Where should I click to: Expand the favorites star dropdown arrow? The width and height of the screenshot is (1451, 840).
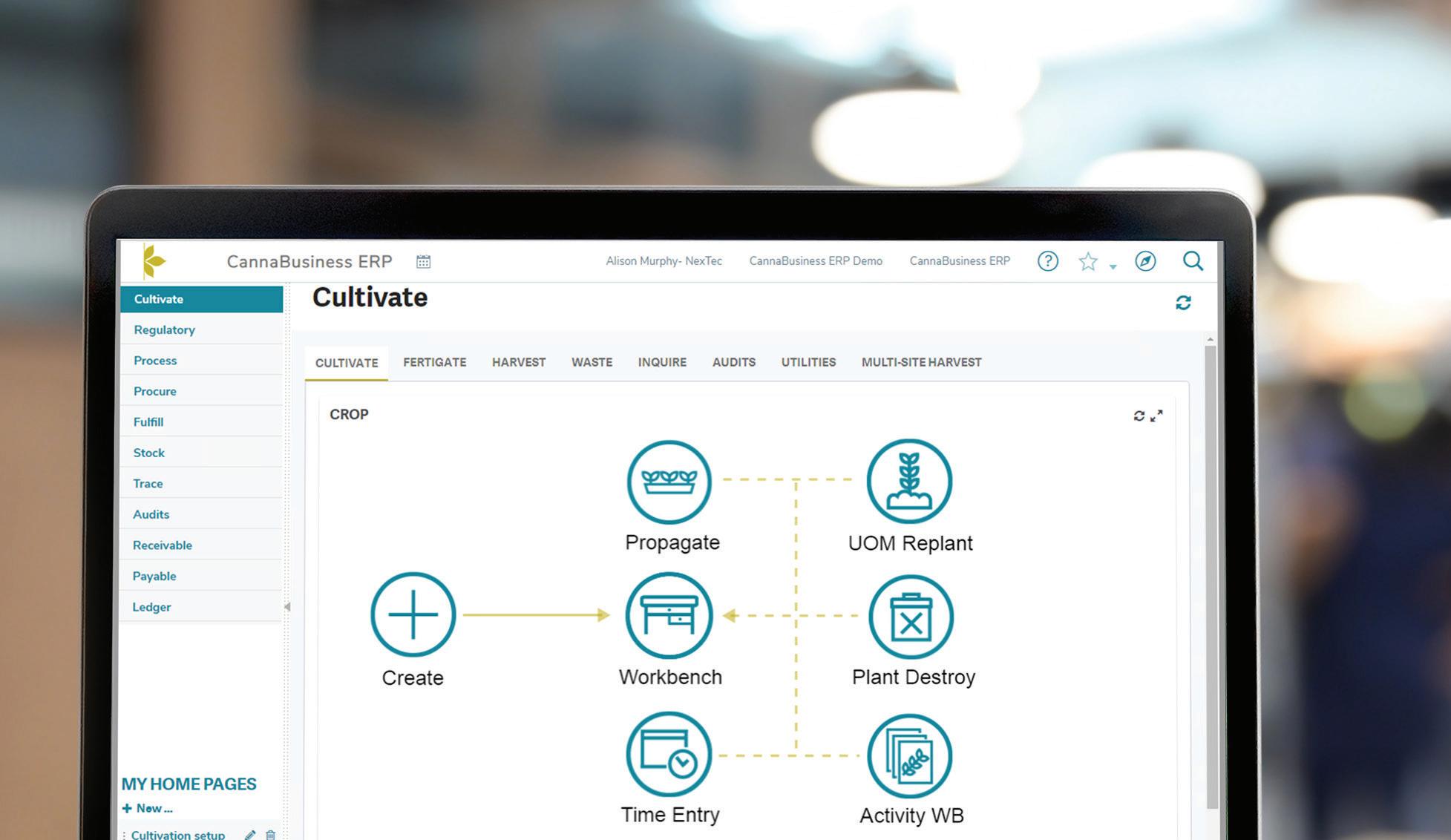click(1113, 266)
